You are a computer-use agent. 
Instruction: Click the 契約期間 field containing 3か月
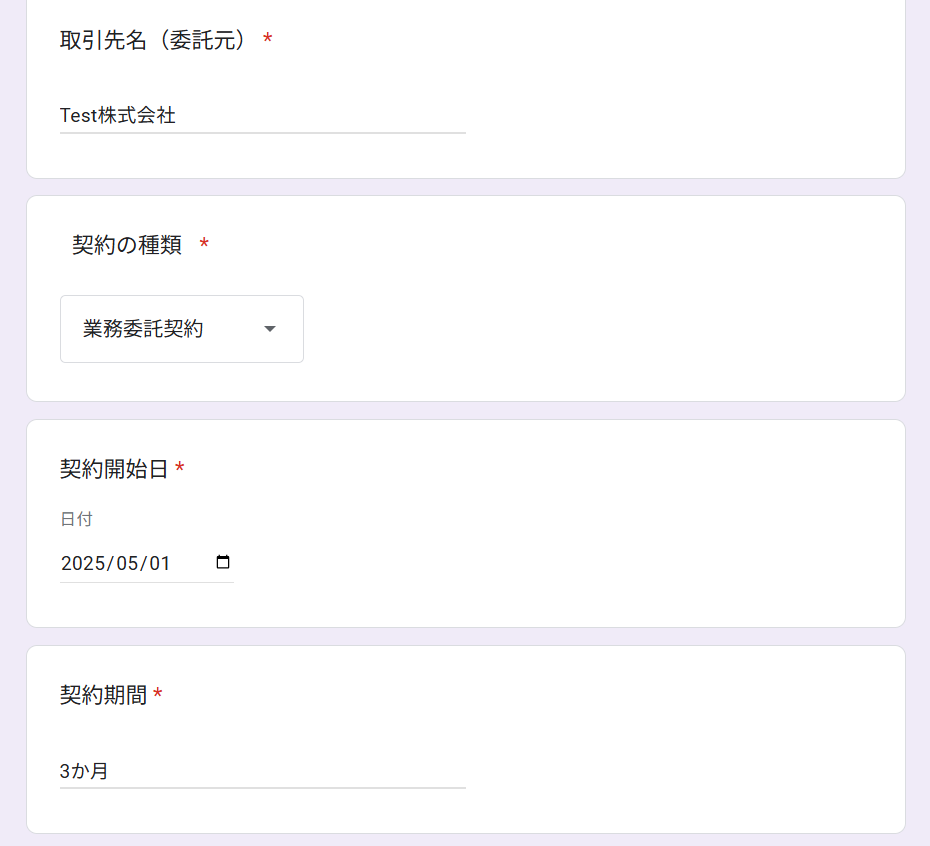[x=262, y=771]
